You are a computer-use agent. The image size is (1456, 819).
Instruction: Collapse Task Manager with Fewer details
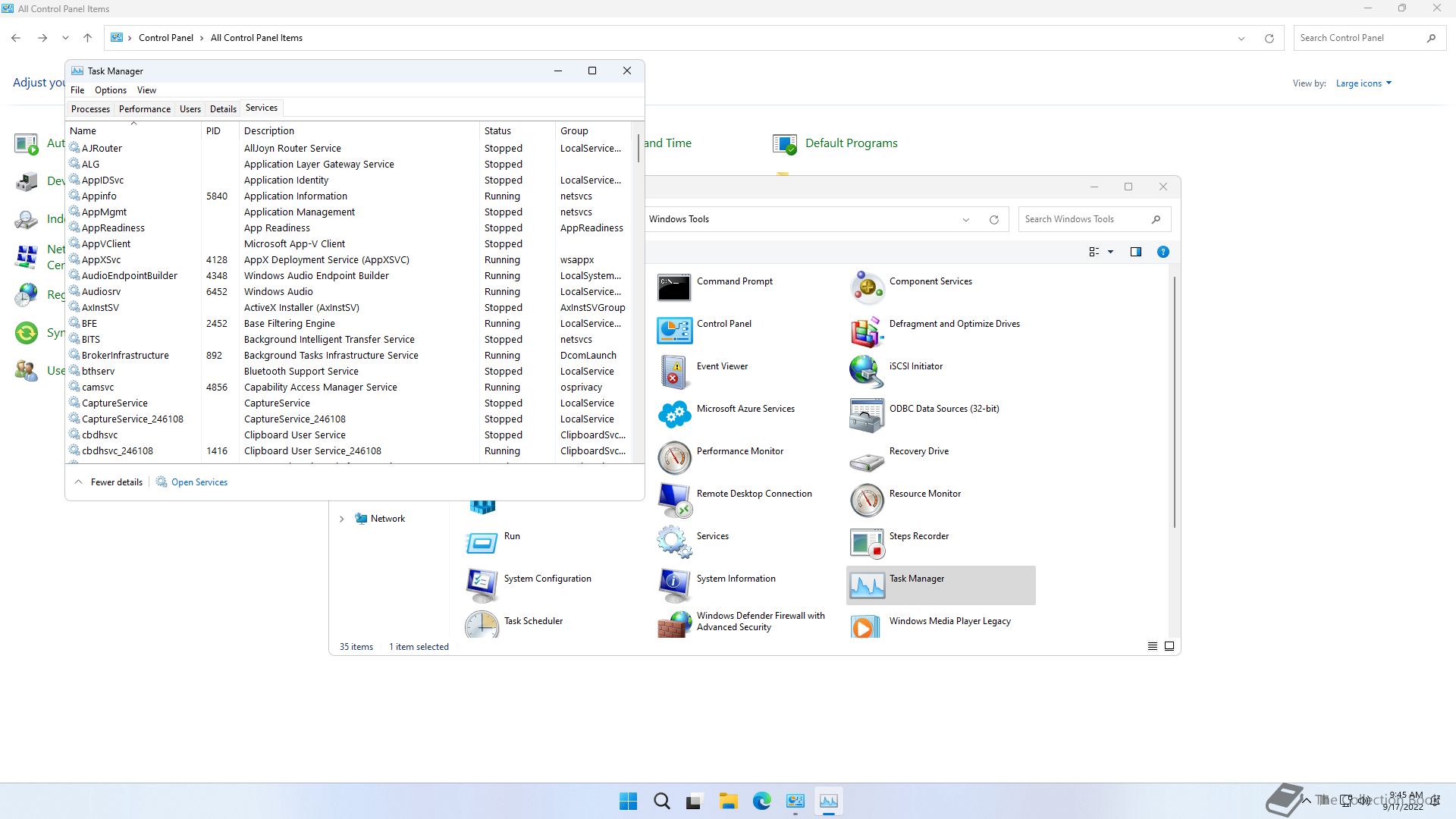click(x=108, y=482)
